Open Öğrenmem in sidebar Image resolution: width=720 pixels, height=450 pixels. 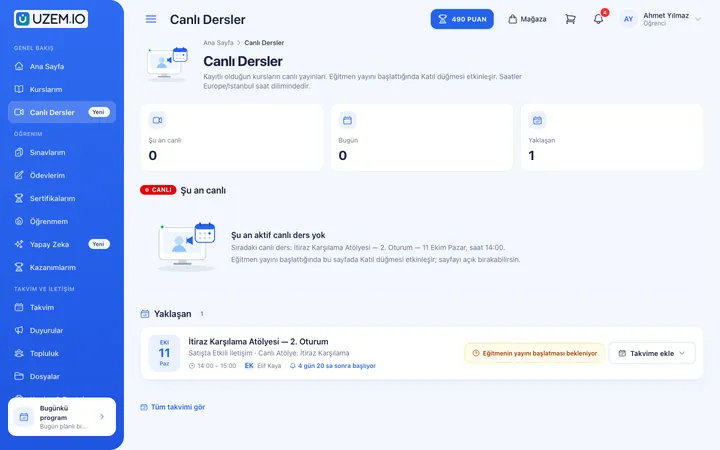(x=62, y=221)
